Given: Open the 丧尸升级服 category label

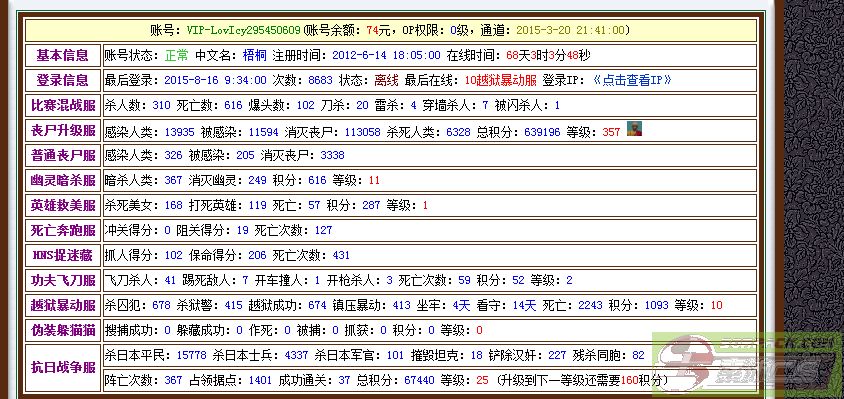Looking at the screenshot, I should click(62, 131).
